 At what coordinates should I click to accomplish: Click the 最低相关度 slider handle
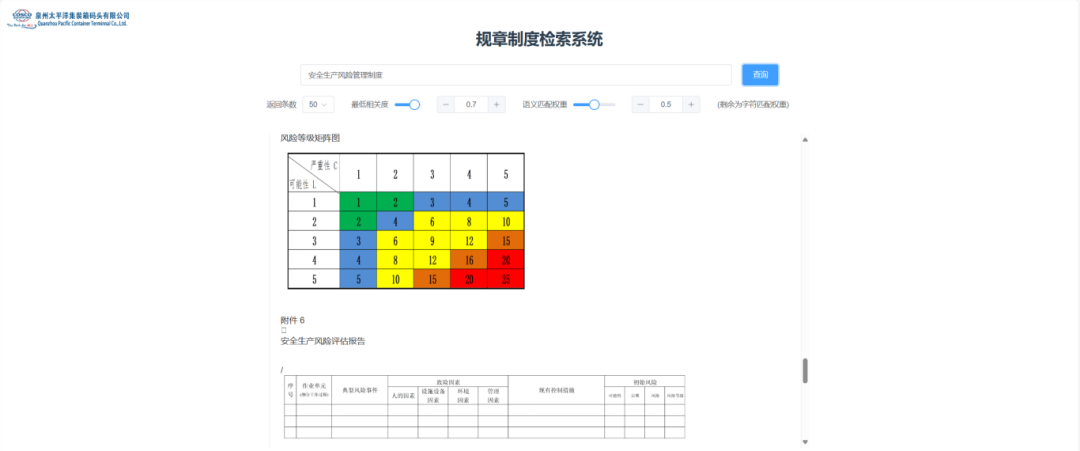pos(415,105)
